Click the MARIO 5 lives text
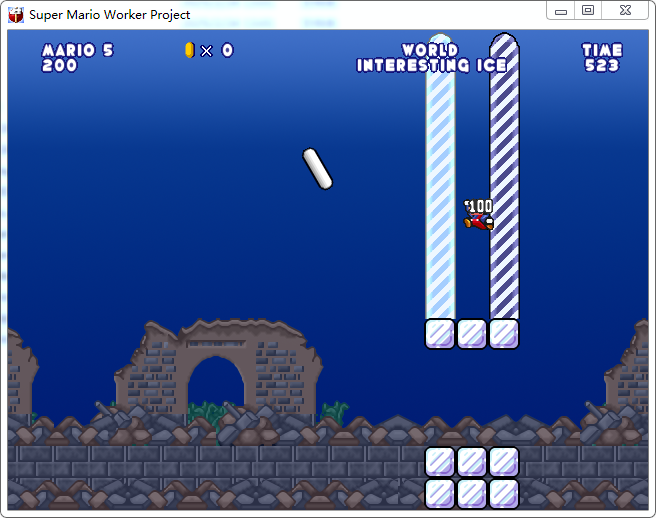Image resolution: width=656 pixels, height=518 pixels. click(x=78, y=50)
